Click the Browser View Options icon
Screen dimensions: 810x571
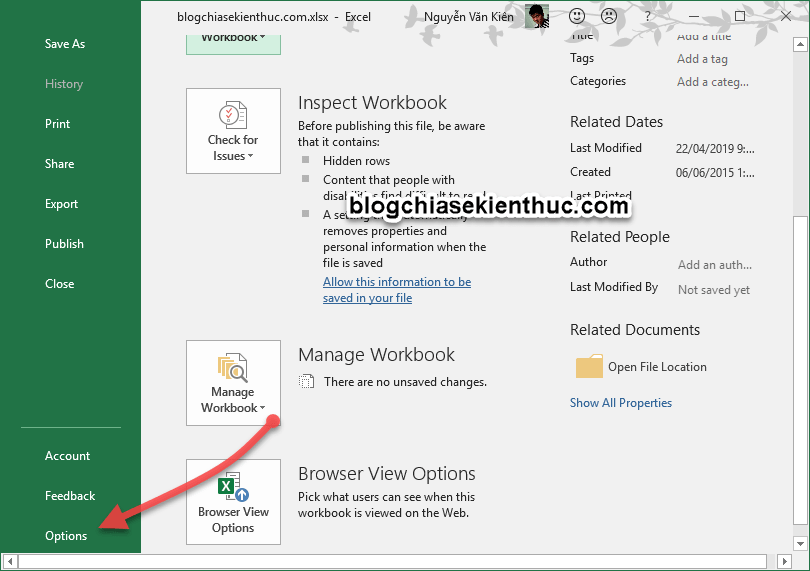pyautogui.click(x=233, y=502)
